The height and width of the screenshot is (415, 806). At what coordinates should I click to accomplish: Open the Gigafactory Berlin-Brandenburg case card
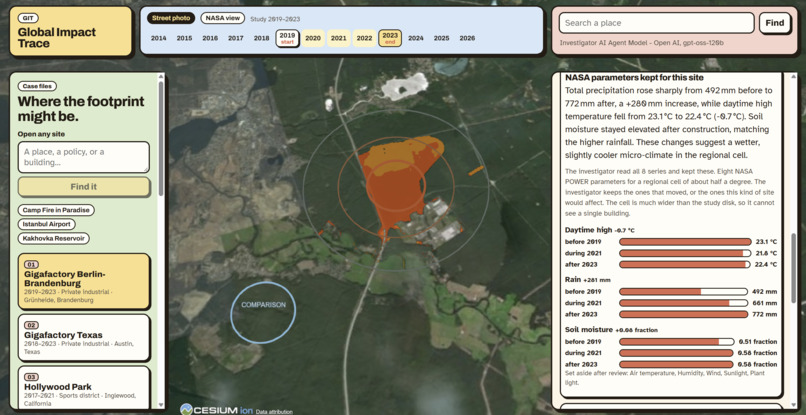(84, 281)
